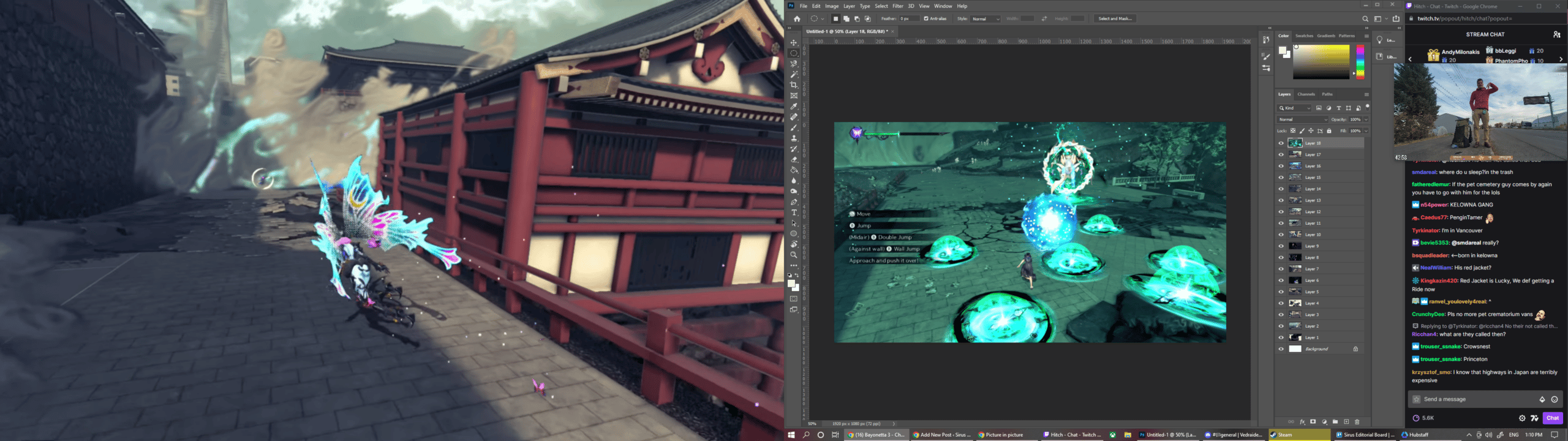Switch to the Swatches tab

[1305, 36]
